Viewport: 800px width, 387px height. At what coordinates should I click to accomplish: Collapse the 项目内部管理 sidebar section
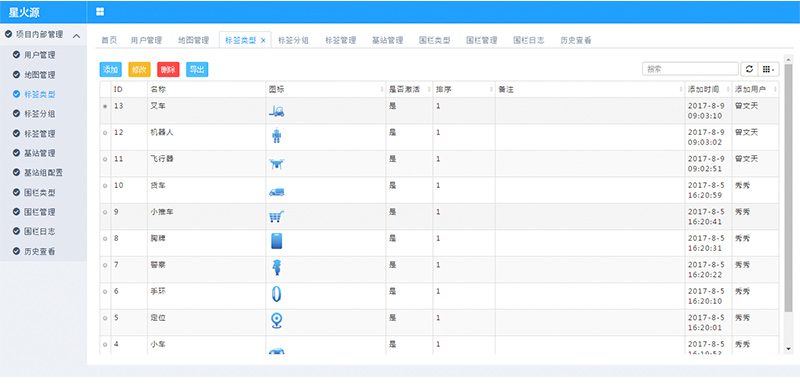(77, 36)
